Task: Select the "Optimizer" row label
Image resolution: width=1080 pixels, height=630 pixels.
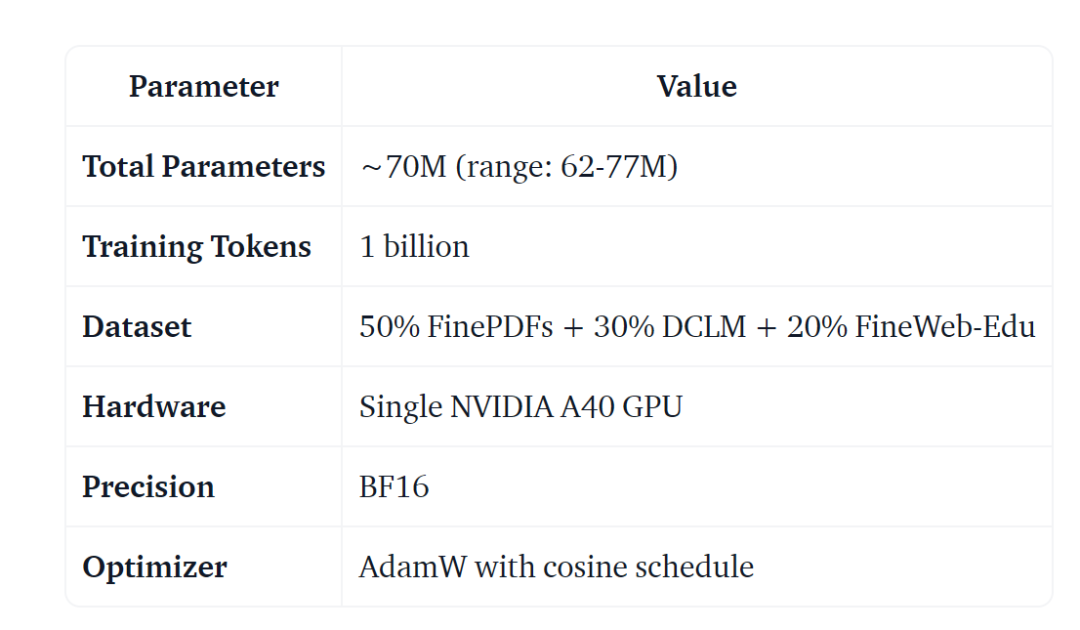Action: click(x=154, y=567)
